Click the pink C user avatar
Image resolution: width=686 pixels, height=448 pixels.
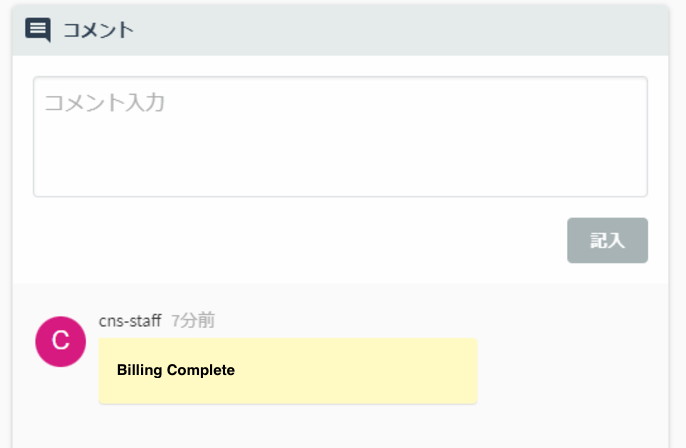[x=60, y=341]
